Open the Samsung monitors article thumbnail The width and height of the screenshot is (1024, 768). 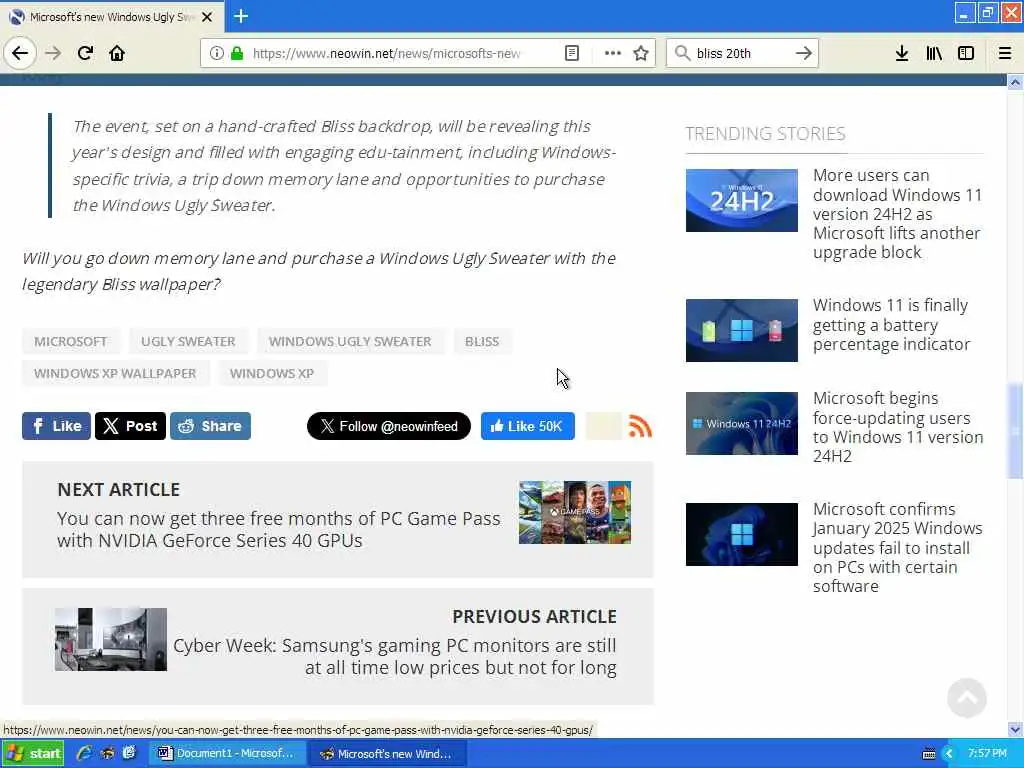click(x=110, y=639)
